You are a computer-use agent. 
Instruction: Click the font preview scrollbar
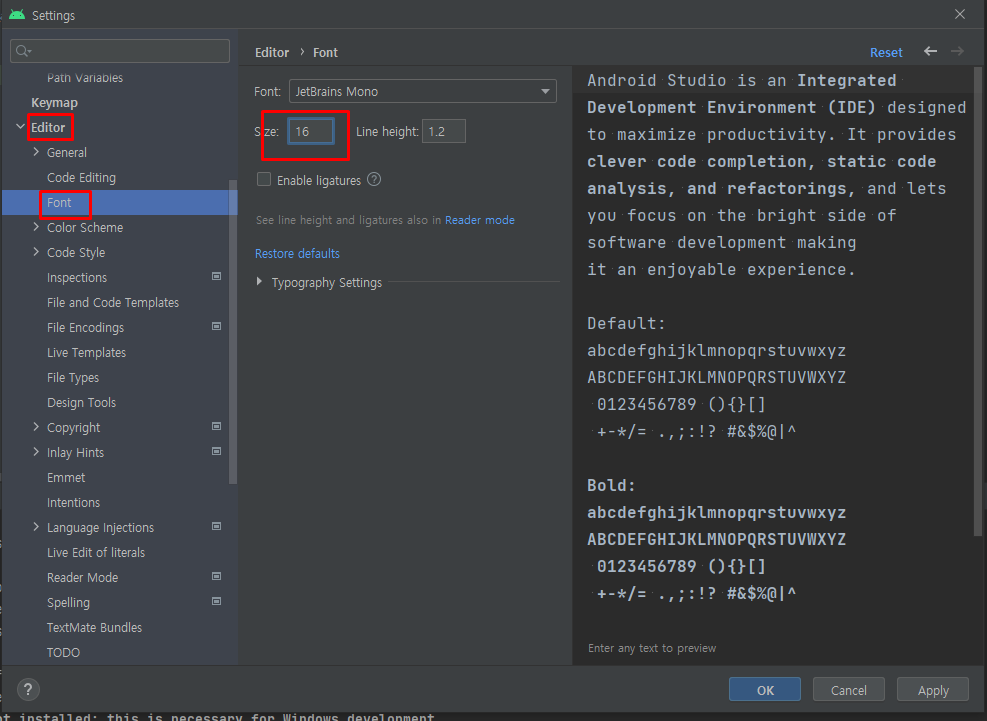coord(978,302)
